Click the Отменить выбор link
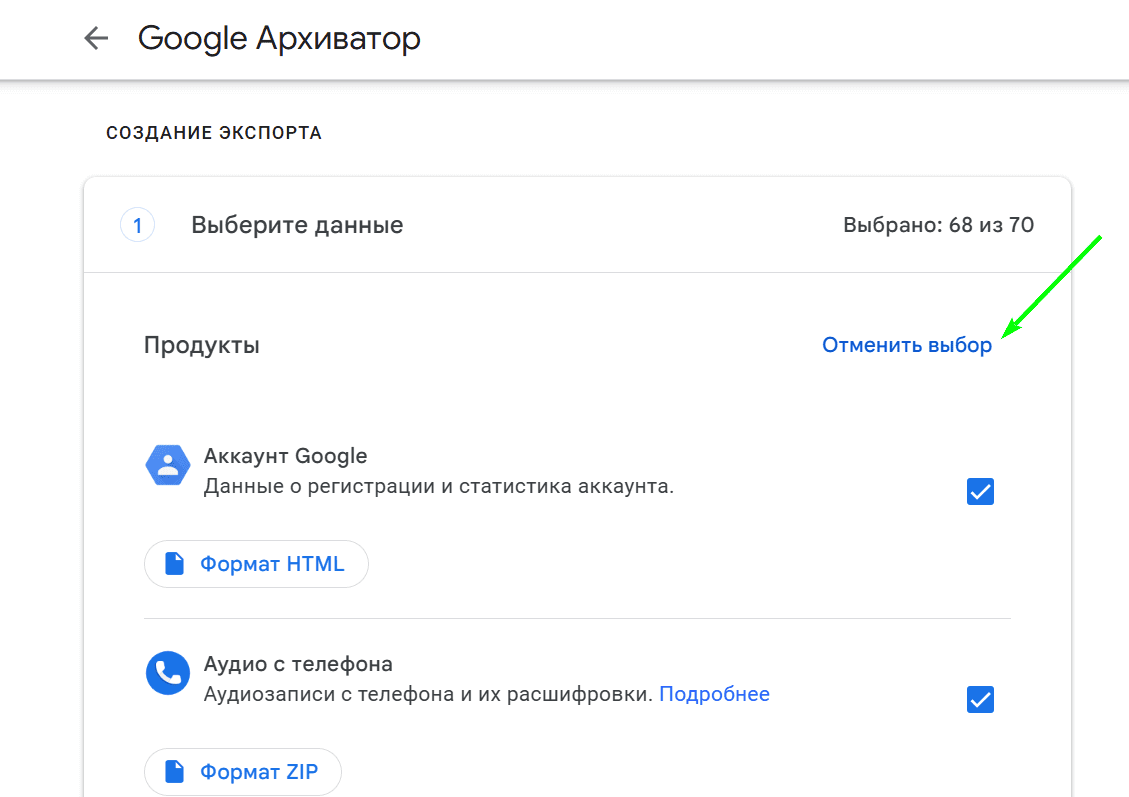Image resolution: width=1129 pixels, height=797 pixels. 907,346
